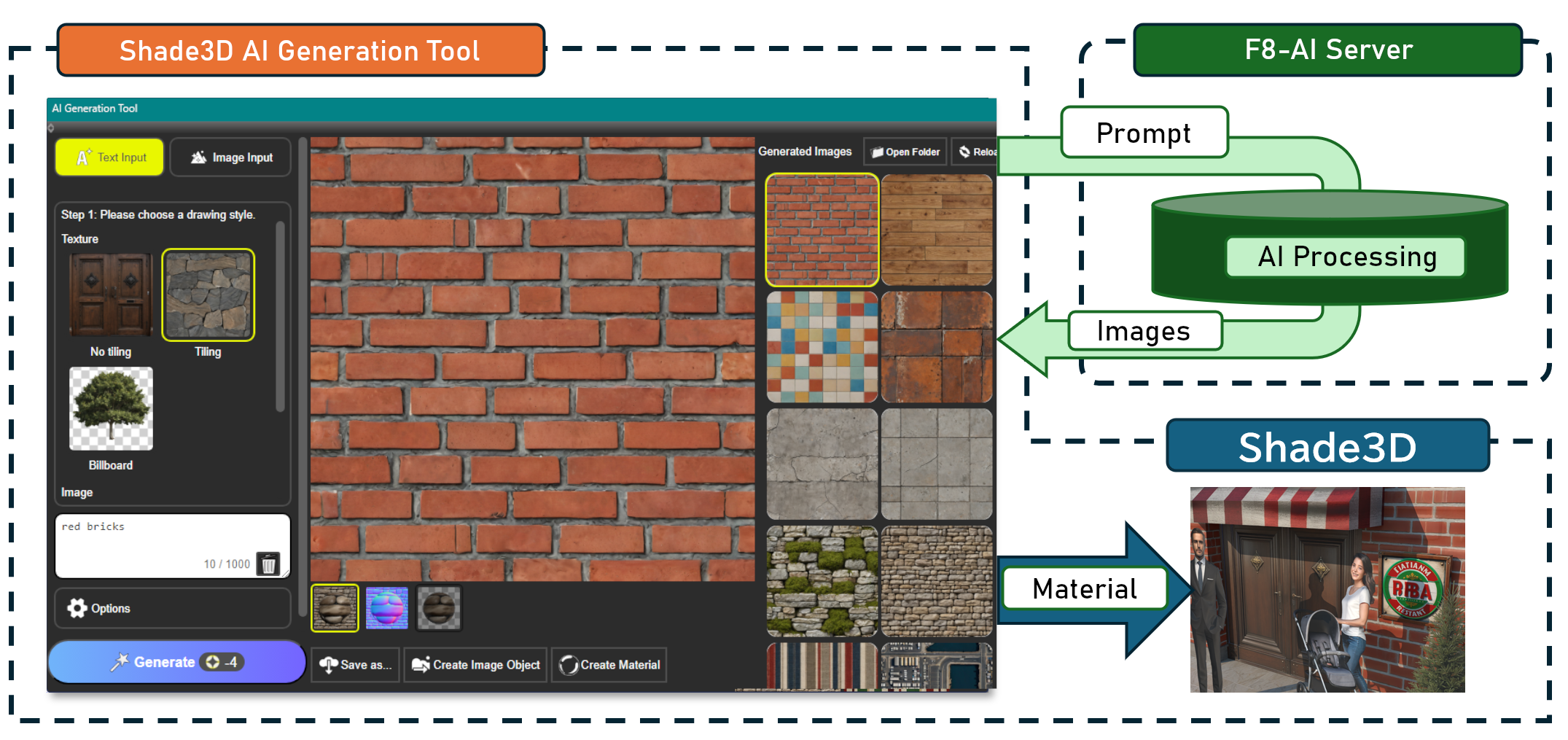Click the "10 / 1000" character counter
The width and height of the screenshot is (1568, 740).
tap(227, 564)
